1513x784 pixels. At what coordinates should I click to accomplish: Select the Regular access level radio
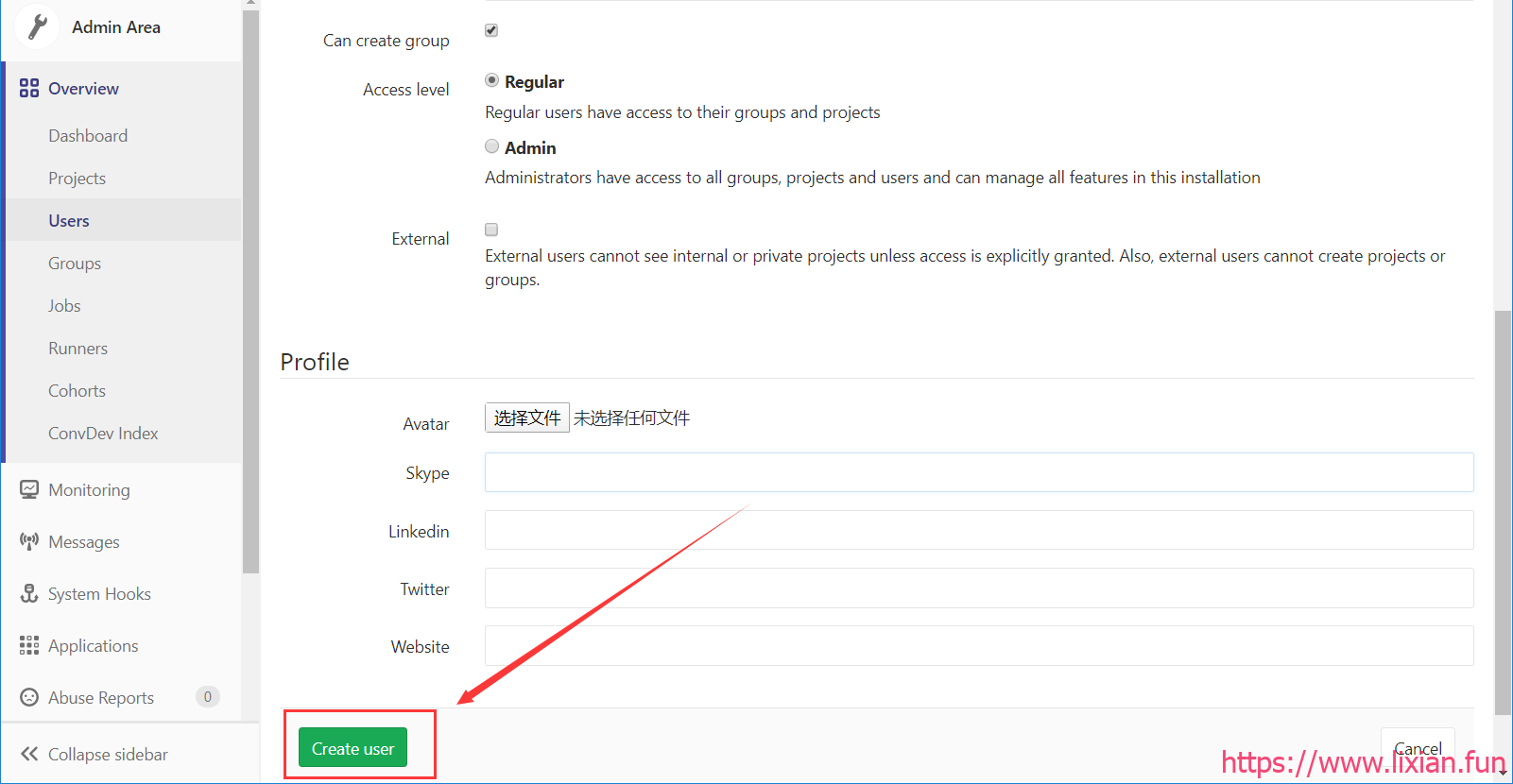(x=491, y=80)
